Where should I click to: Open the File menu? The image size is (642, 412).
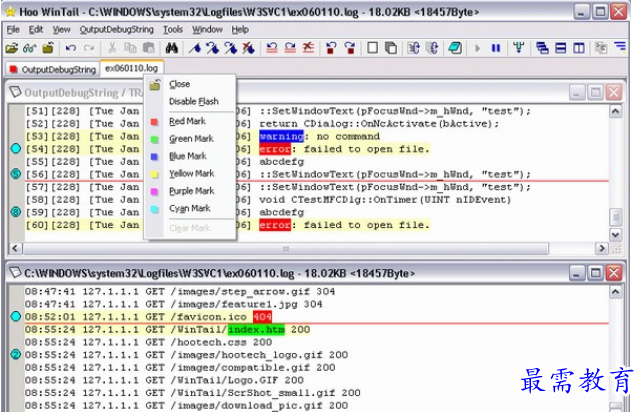pos(13,29)
